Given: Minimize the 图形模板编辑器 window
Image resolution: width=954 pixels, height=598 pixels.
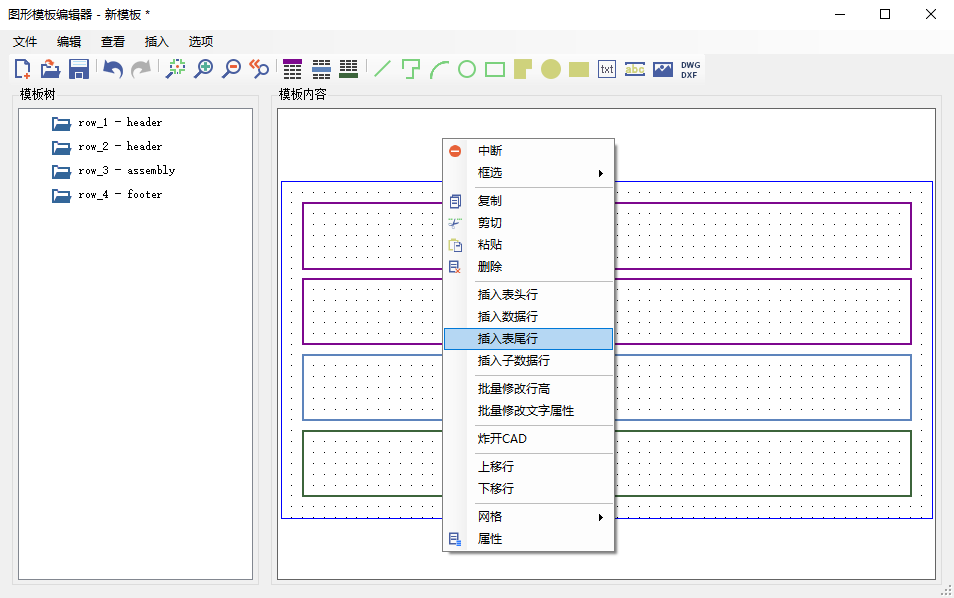Looking at the screenshot, I should (x=840, y=14).
